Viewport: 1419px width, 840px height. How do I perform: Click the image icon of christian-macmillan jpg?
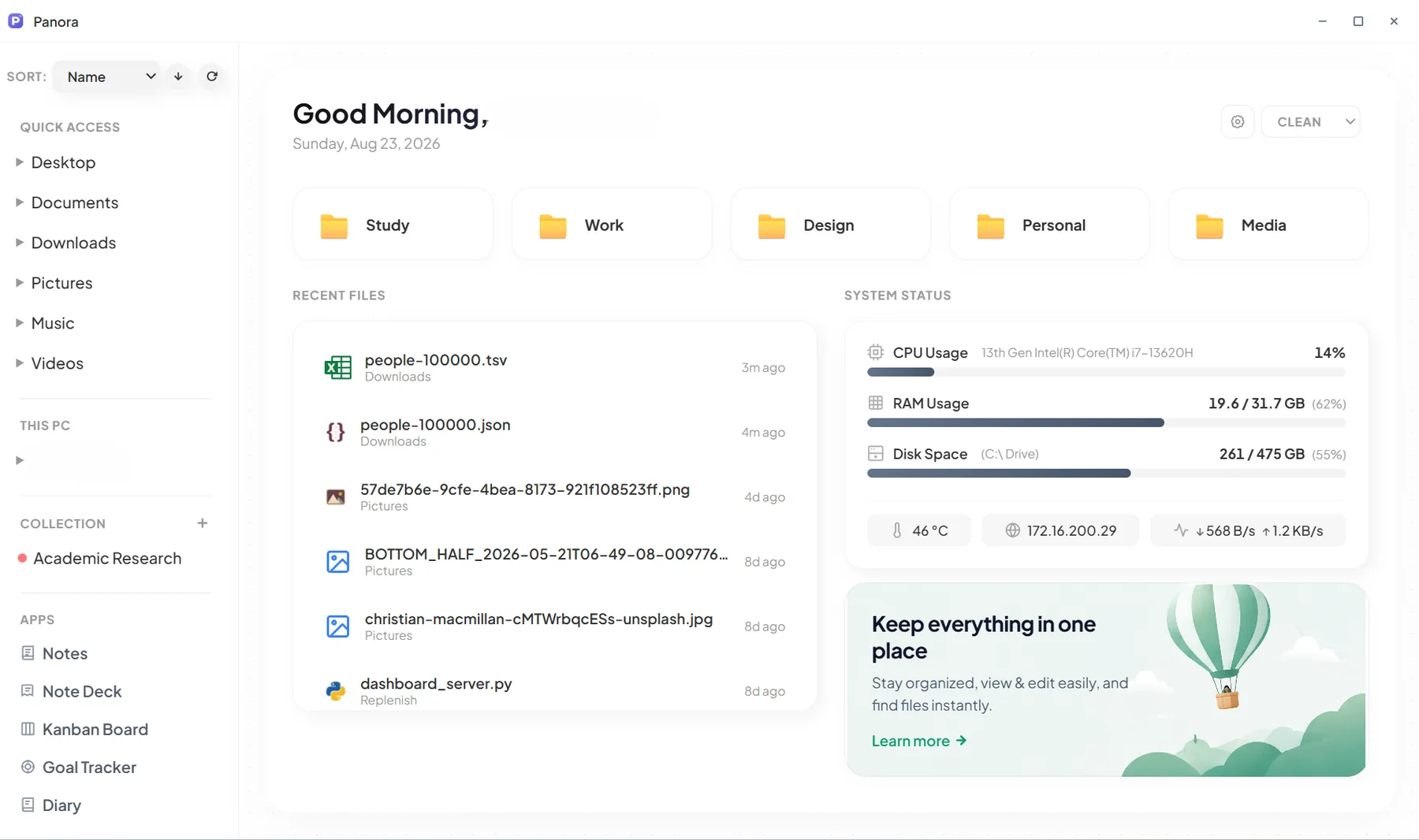click(x=338, y=626)
